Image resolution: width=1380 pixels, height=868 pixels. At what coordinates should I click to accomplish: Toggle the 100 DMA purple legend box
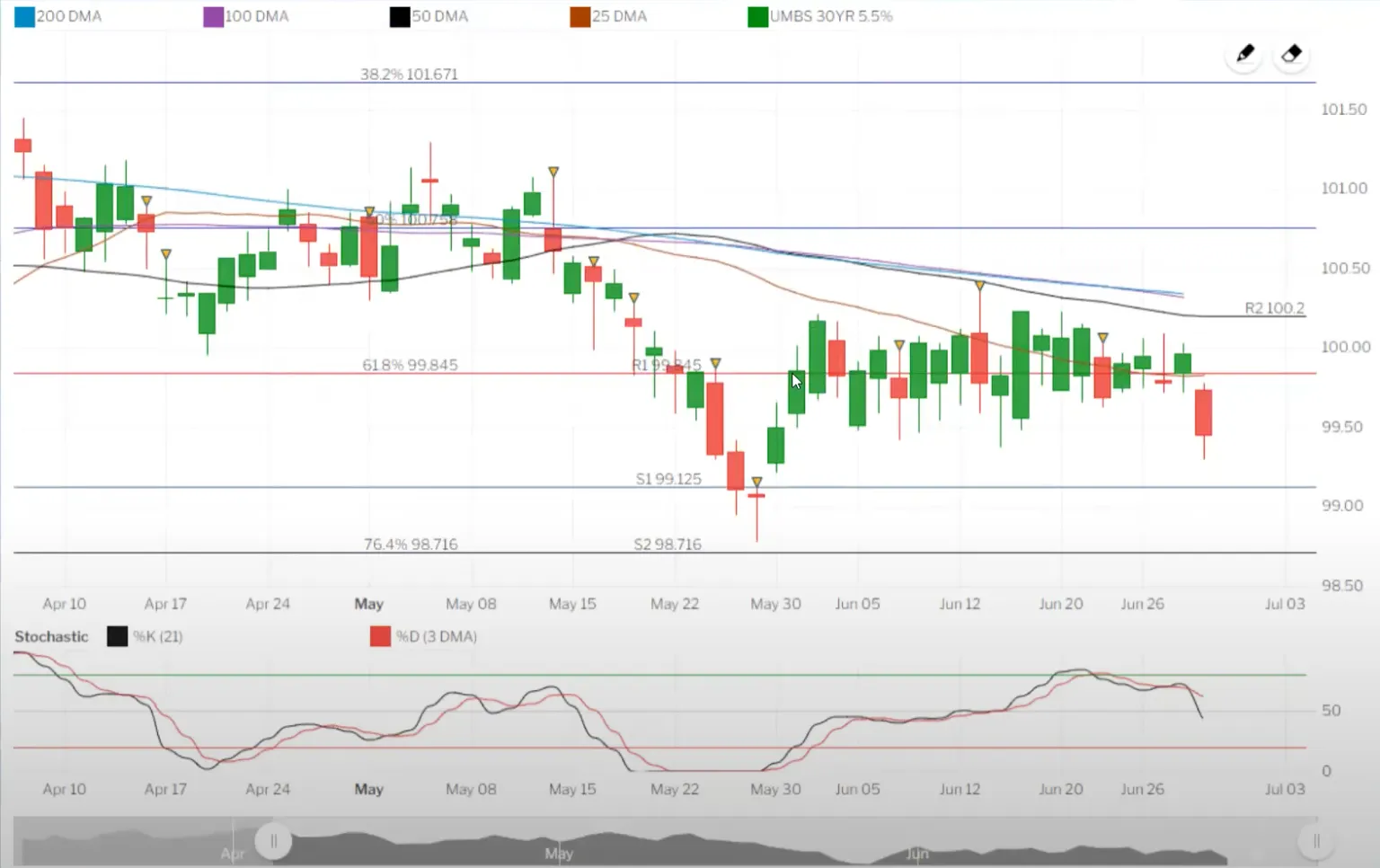click(213, 16)
